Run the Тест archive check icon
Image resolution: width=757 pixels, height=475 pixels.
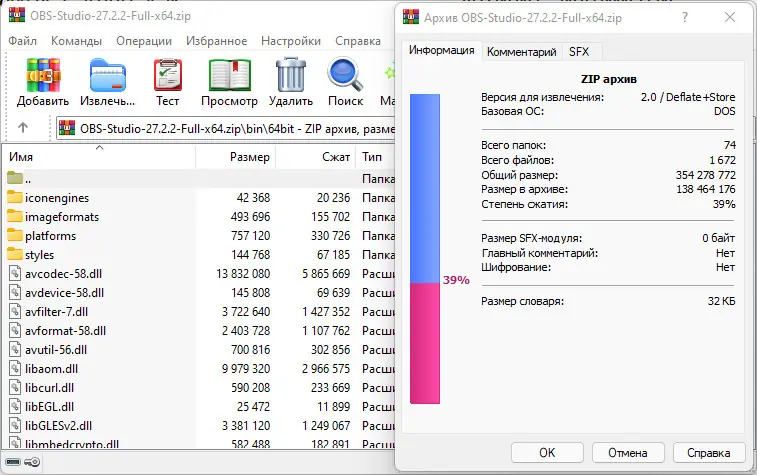[x=168, y=75]
